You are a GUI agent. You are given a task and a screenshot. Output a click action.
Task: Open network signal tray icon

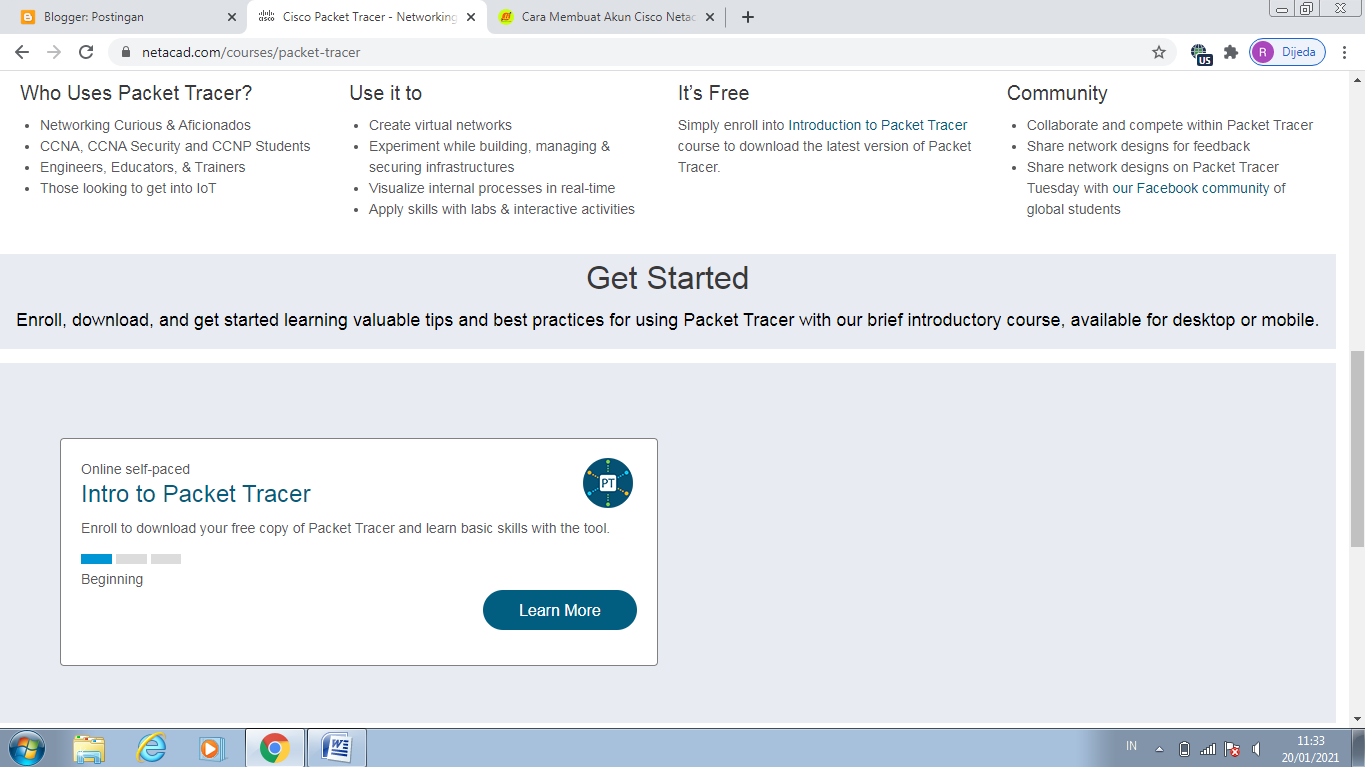coord(1208,749)
